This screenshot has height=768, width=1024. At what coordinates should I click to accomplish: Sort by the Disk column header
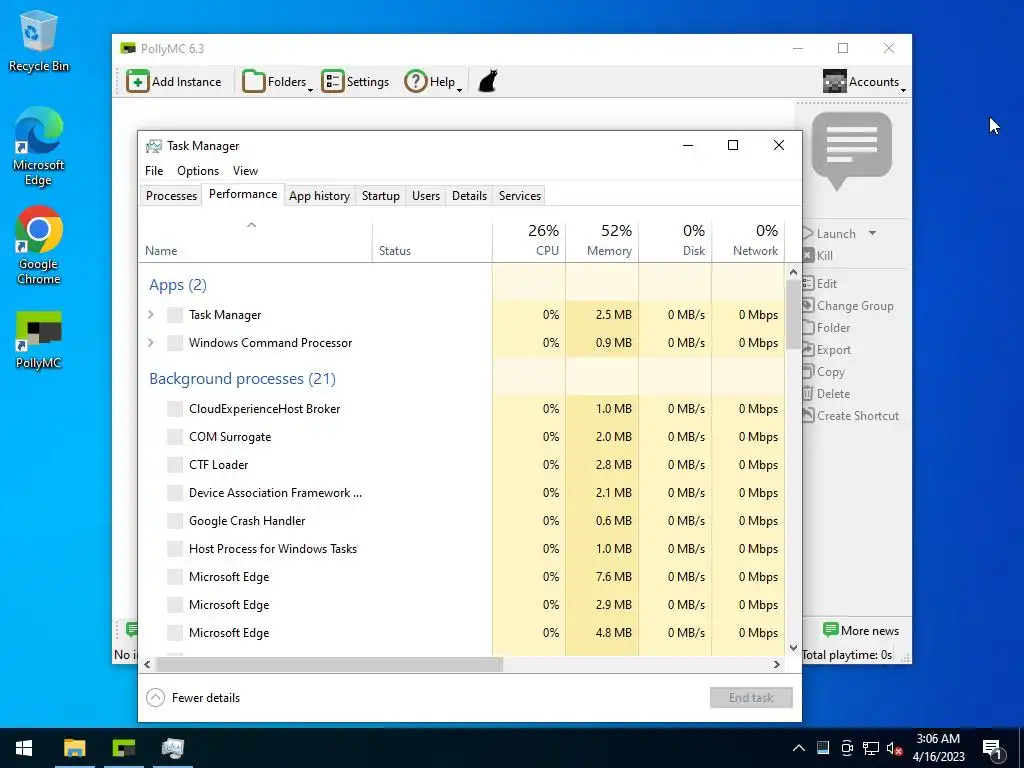[675, 242]
